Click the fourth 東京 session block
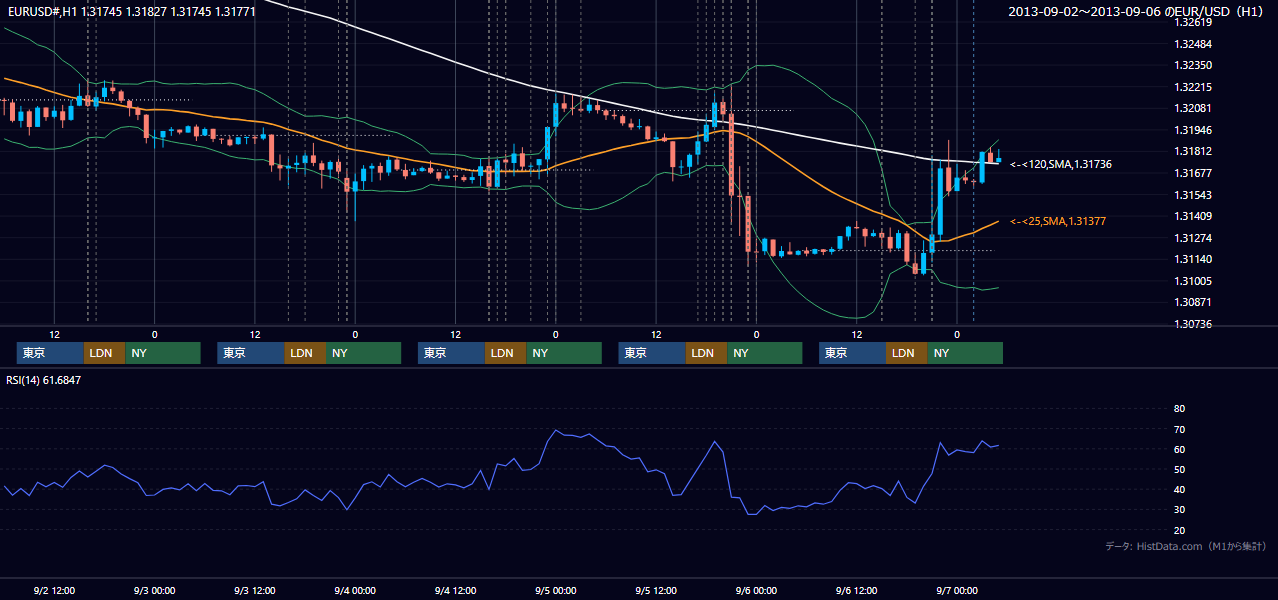This screenshot has height=600, width=1278. [x=652, y=353]
